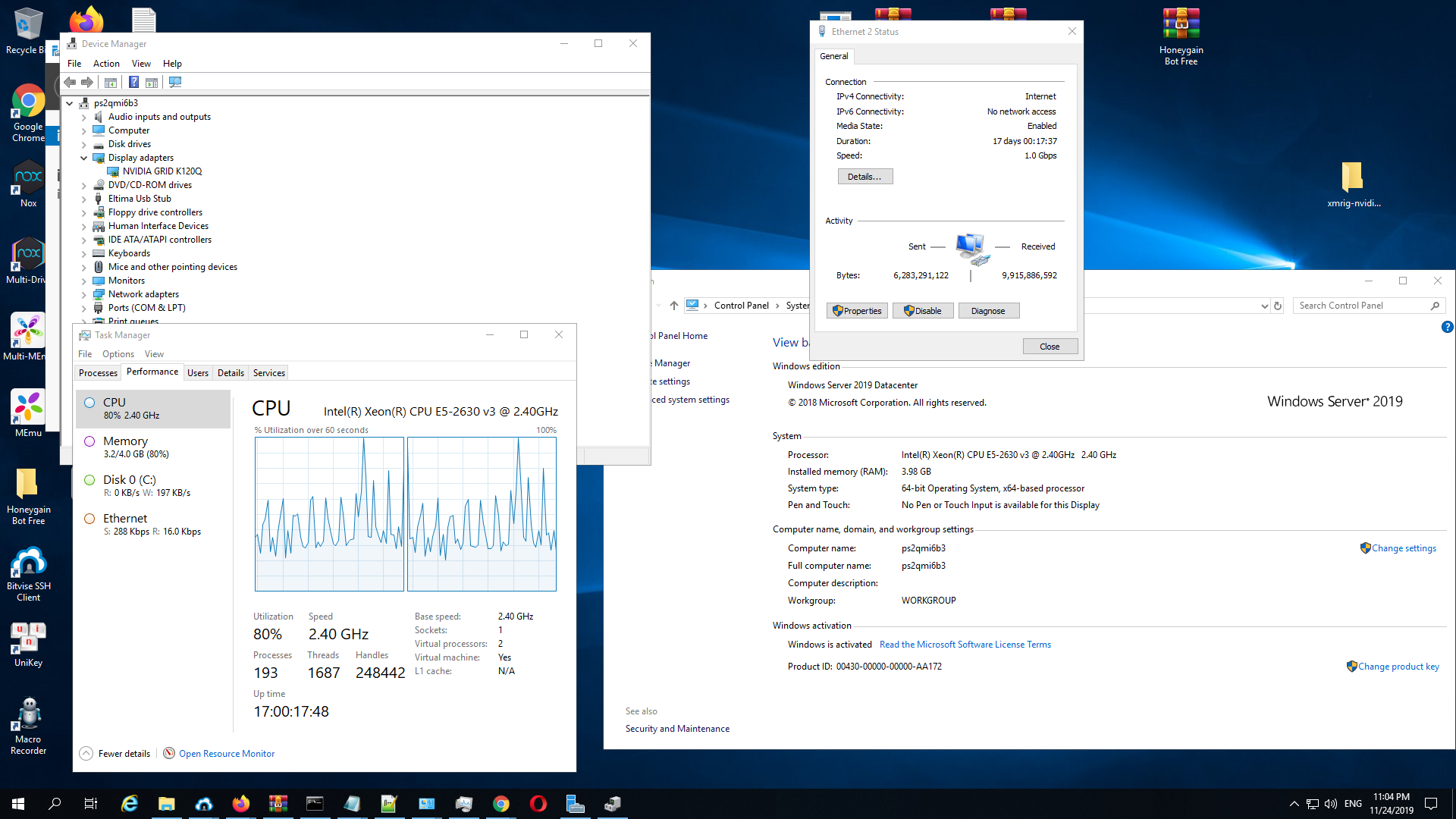This screenshot has height=819, width=1456.
Task: Click the Show/Hide Console Tree toolbar icon
Action: click(x=111, y=82)
